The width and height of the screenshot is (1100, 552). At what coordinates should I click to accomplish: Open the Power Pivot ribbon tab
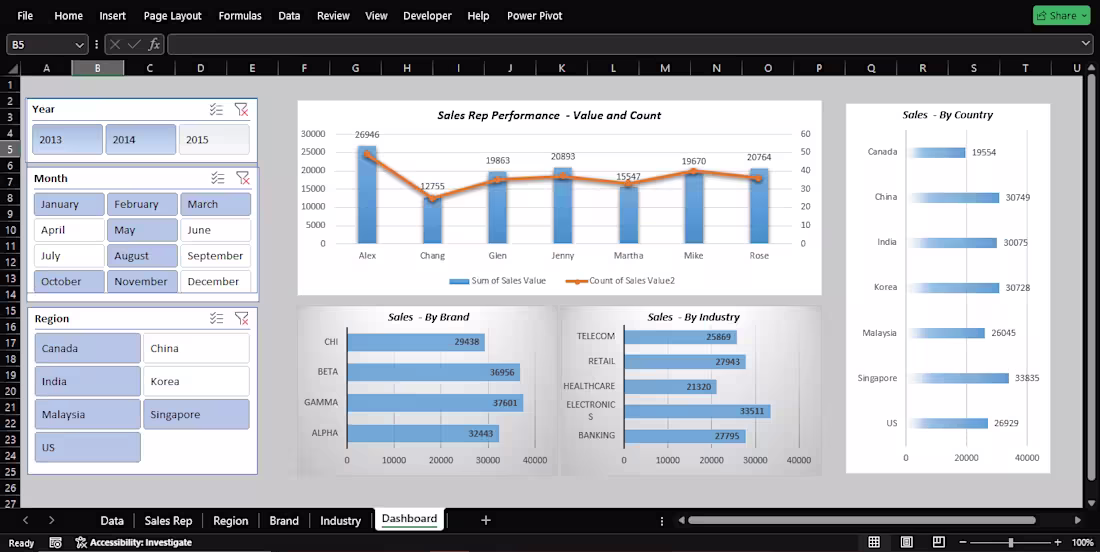tap(535, 15)
